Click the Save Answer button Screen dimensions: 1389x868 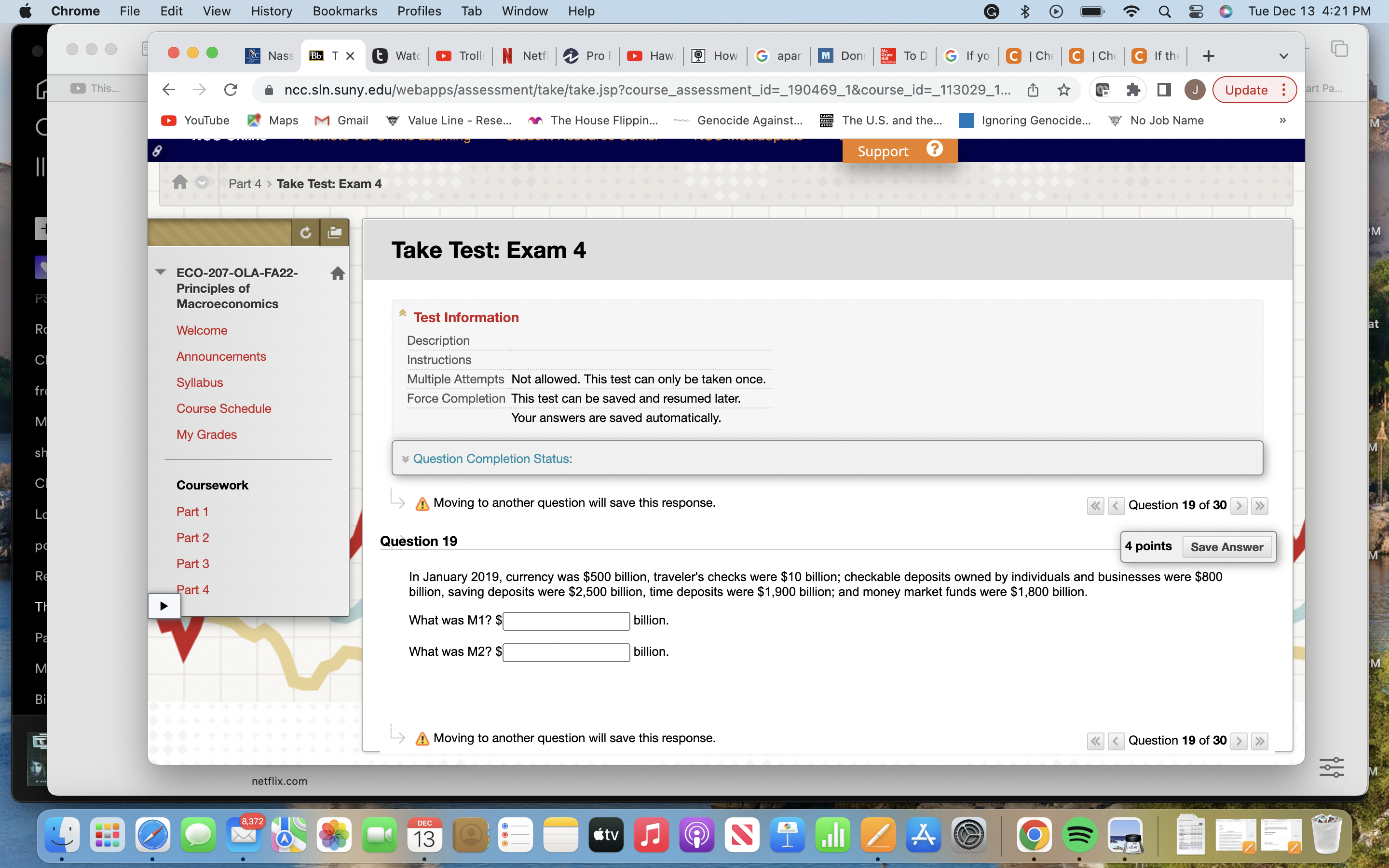[x=1226, y=546]
